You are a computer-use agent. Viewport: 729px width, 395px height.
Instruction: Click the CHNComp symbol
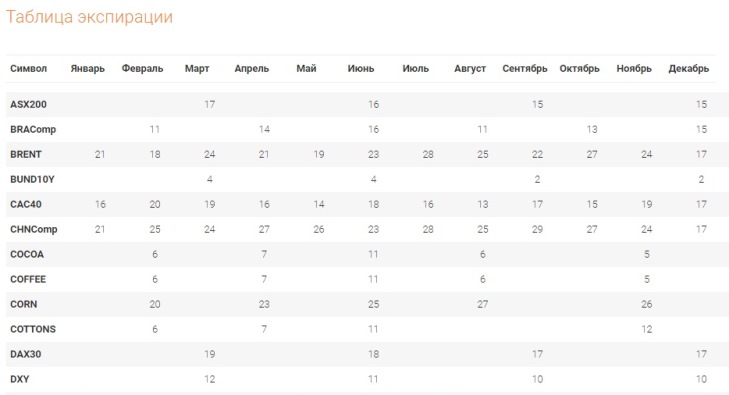(x=34, y=230)
